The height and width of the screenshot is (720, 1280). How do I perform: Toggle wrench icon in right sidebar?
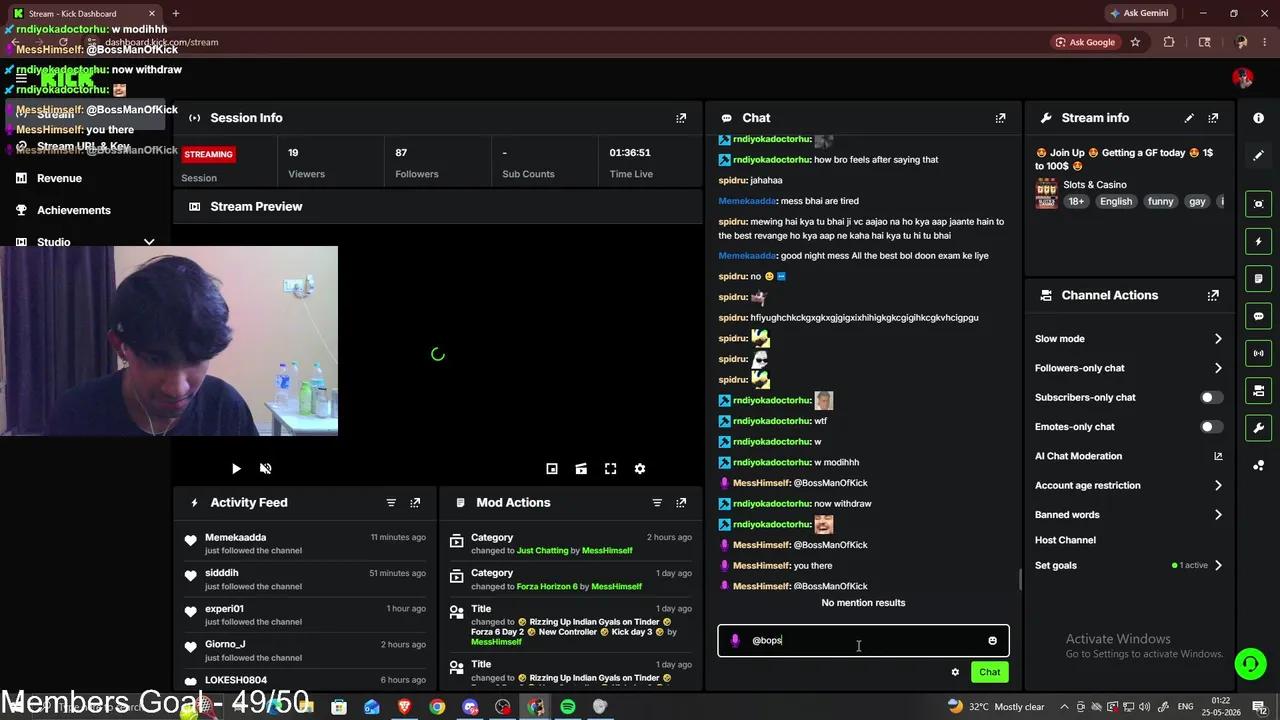pos(1258,428)
